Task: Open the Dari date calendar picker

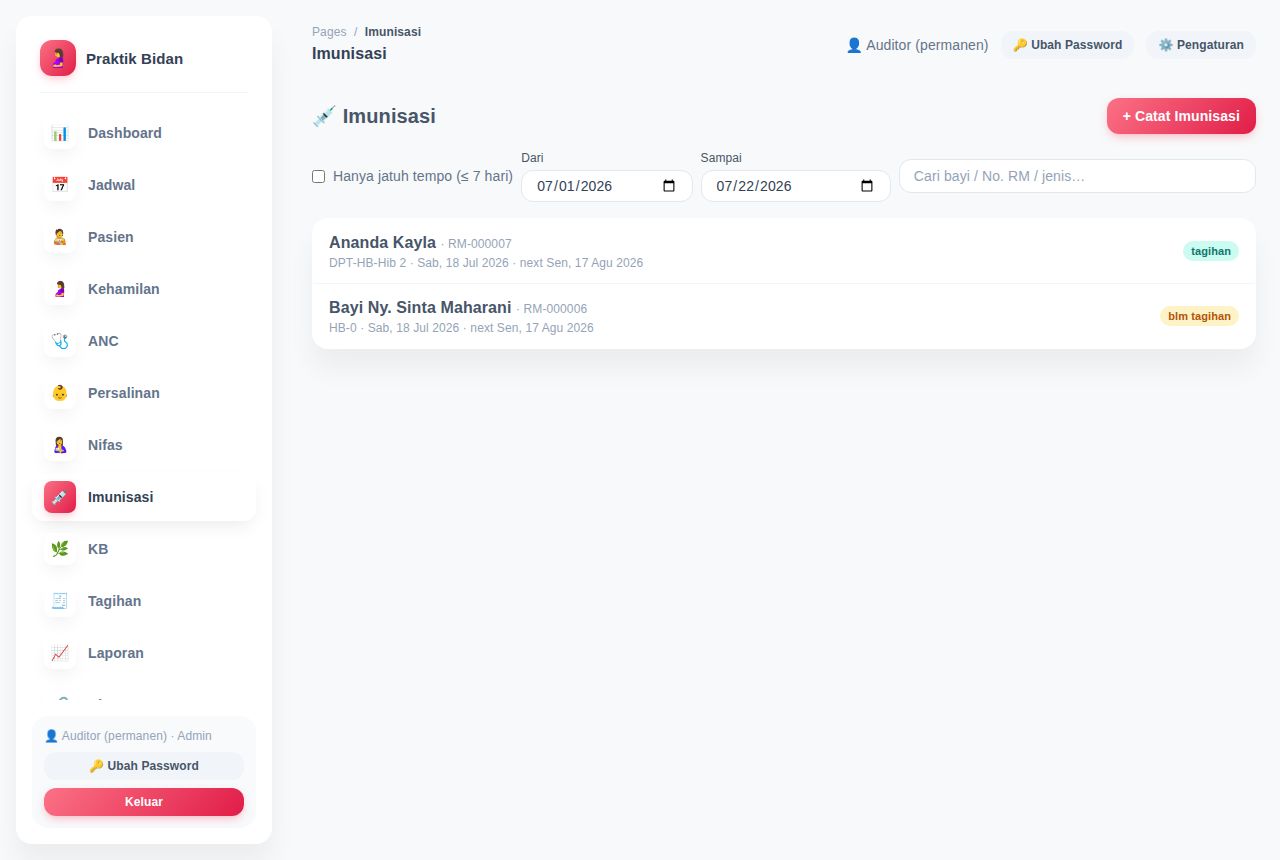Action: point(669,186)
